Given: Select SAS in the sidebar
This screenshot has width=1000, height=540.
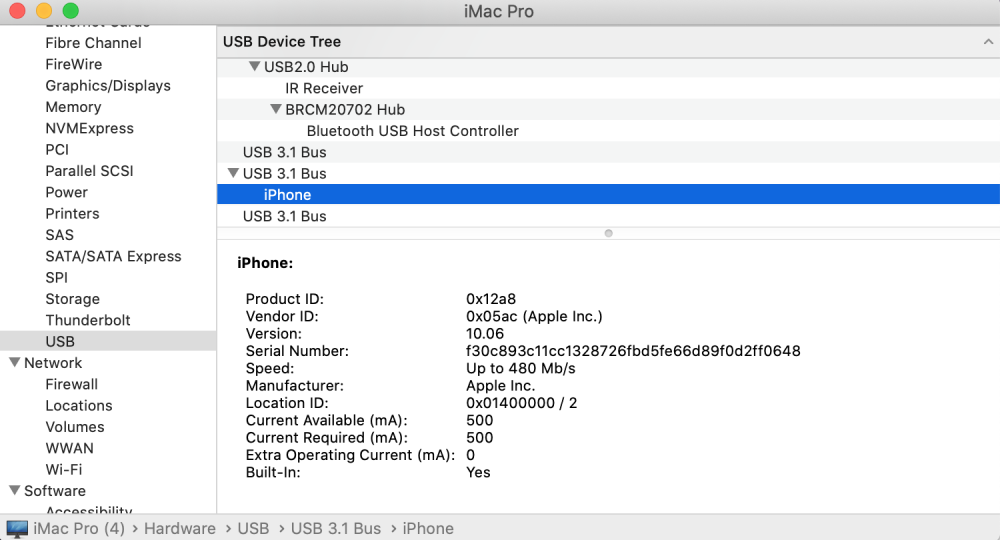Looking at the screenshot, I should click(59, 235).
